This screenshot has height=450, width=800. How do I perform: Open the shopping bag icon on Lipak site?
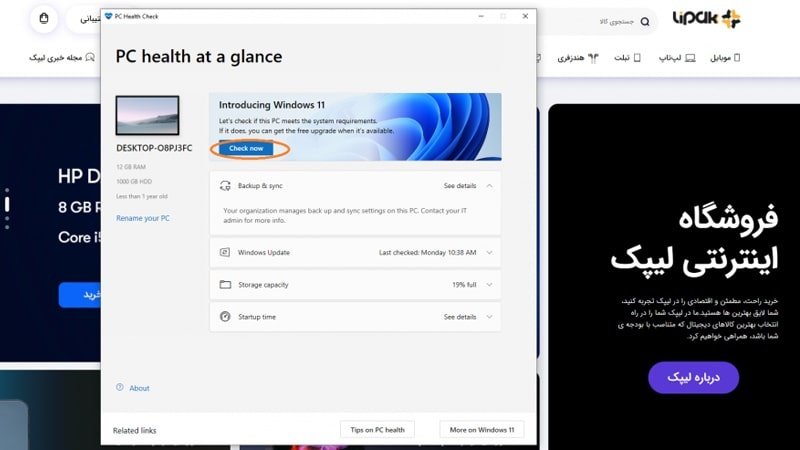tap(44, 19)
